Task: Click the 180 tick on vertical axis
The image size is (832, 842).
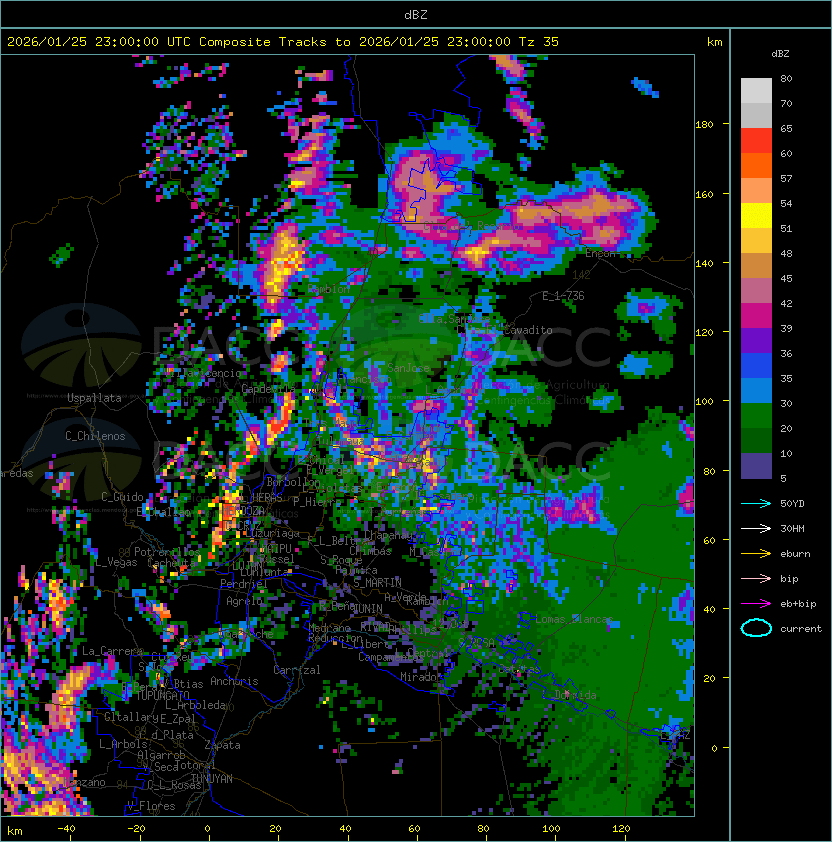Action: 704,124
